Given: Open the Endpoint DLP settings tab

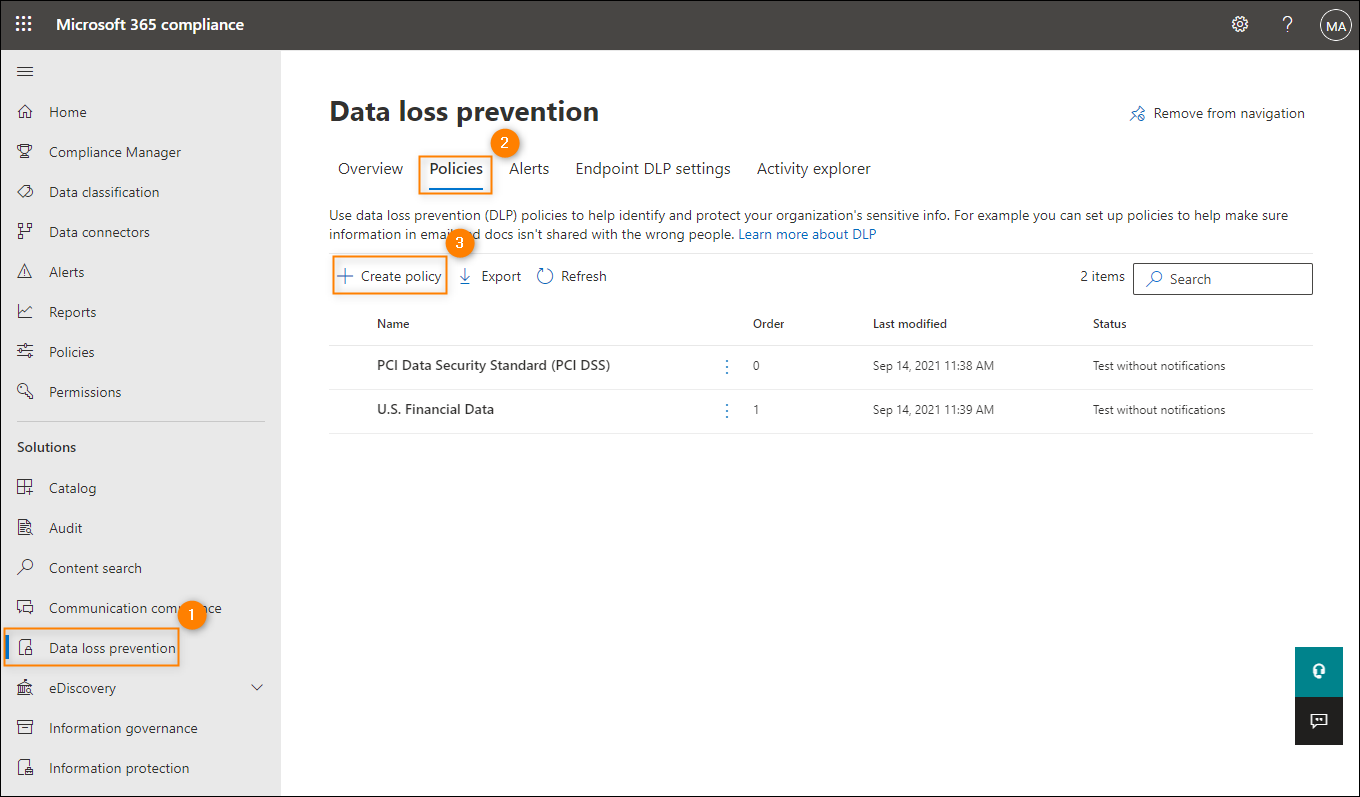Looking at the screenshot, I should pos(653,169).
